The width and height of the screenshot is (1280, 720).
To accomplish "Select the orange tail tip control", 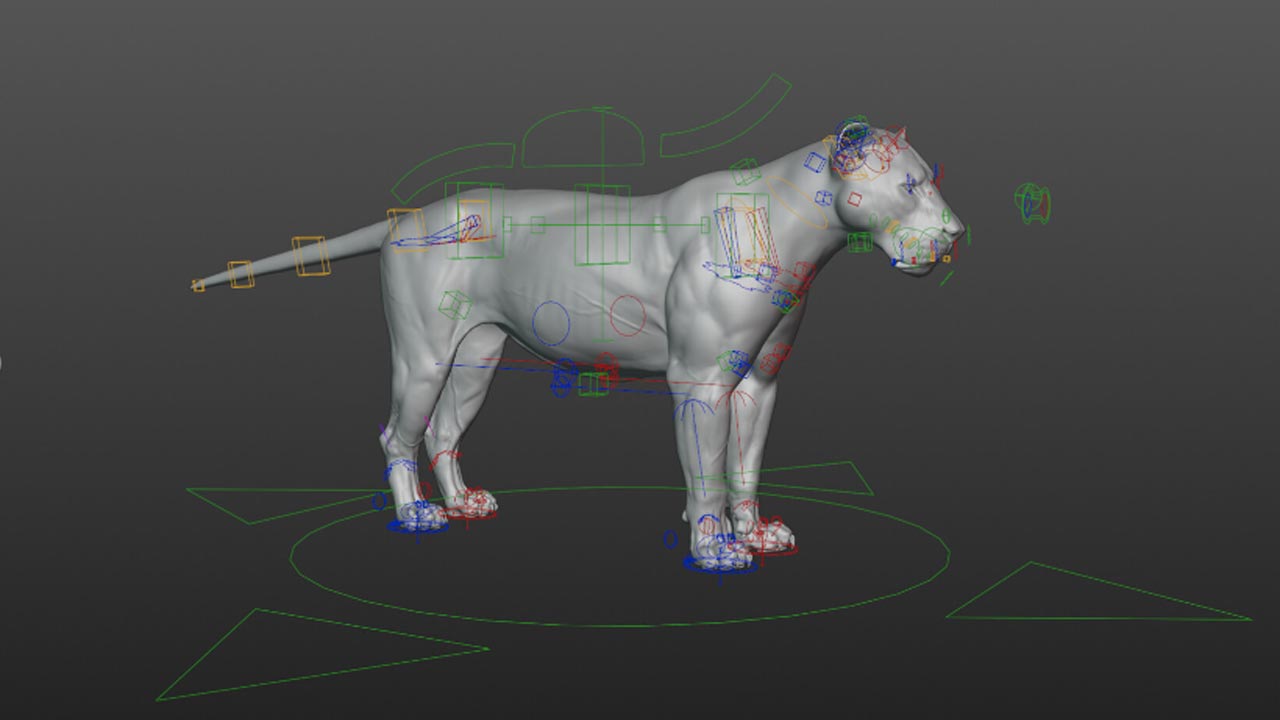I will (198, 286).
